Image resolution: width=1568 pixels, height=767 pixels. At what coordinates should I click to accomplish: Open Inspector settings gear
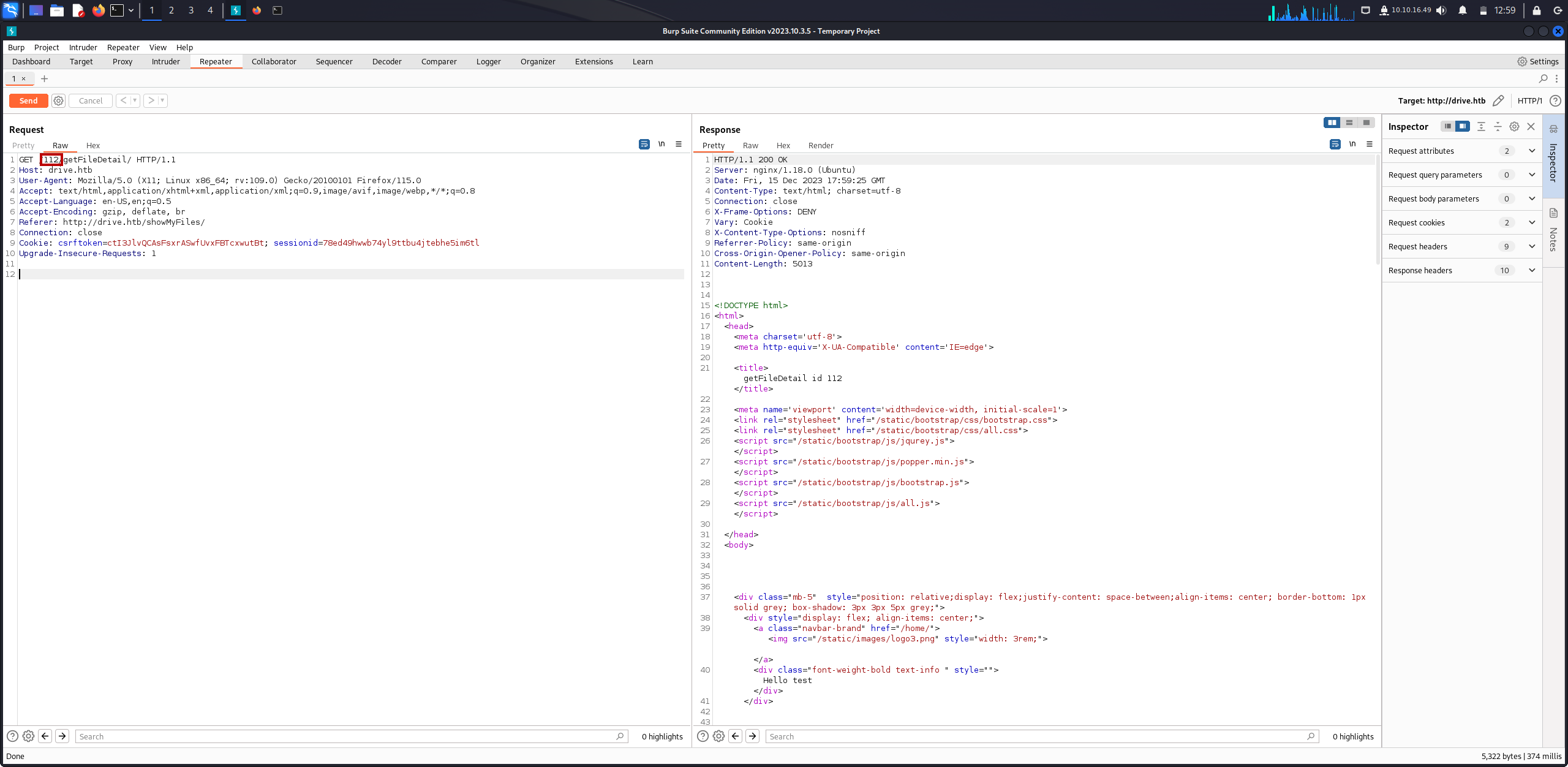[1514, 126]
